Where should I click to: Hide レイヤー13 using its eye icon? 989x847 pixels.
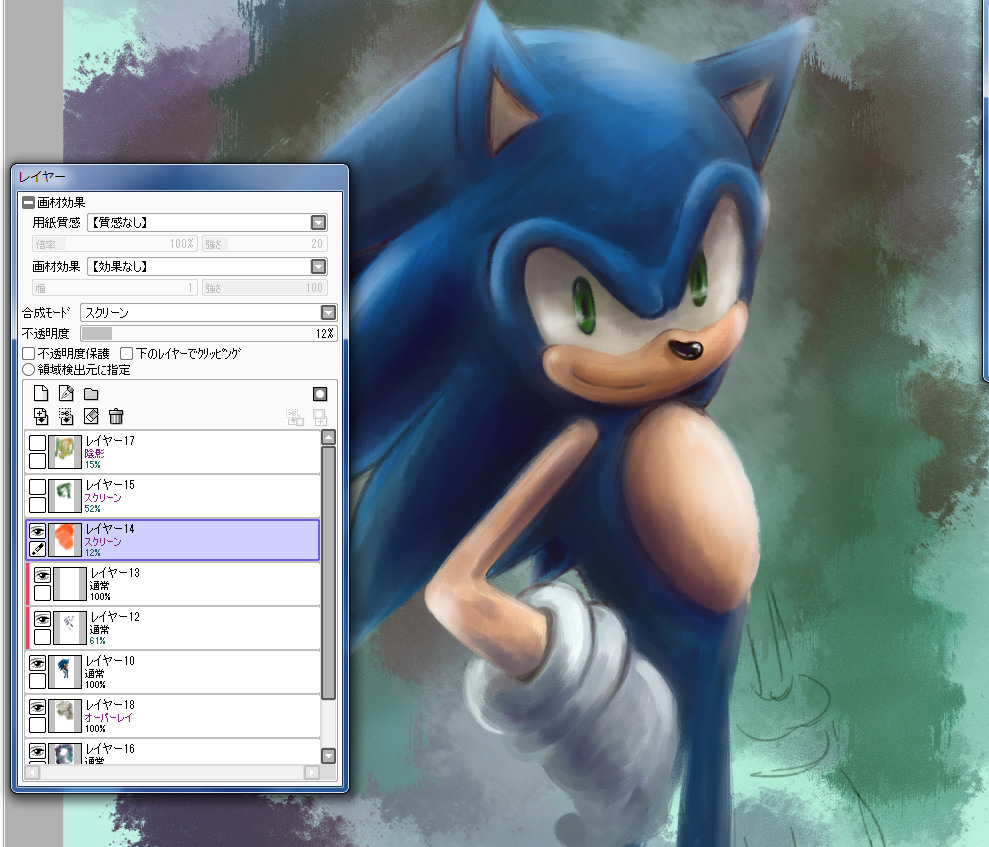pyautogui.click(x=42, y=575)
